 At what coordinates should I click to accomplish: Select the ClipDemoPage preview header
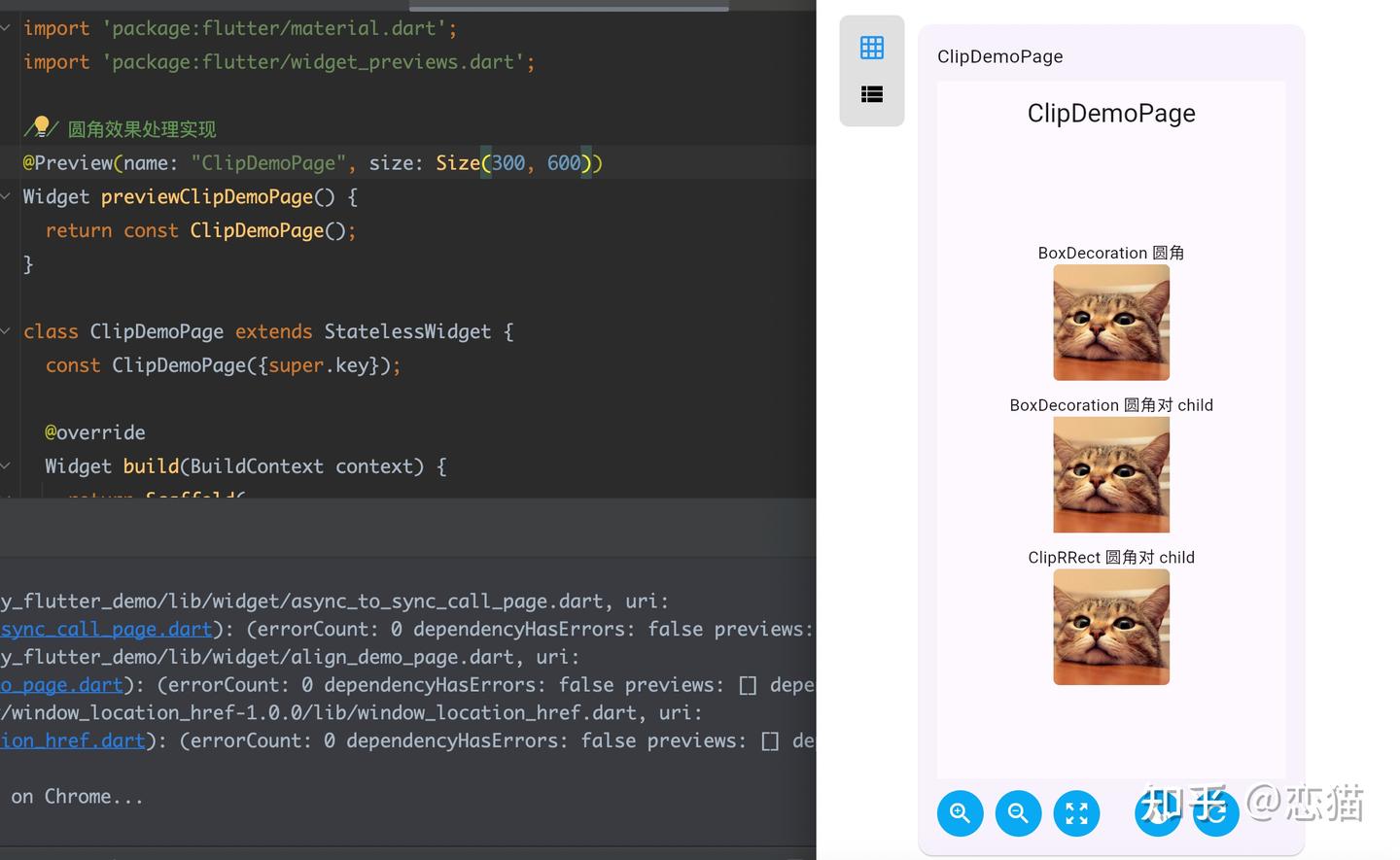coord(999,56)
